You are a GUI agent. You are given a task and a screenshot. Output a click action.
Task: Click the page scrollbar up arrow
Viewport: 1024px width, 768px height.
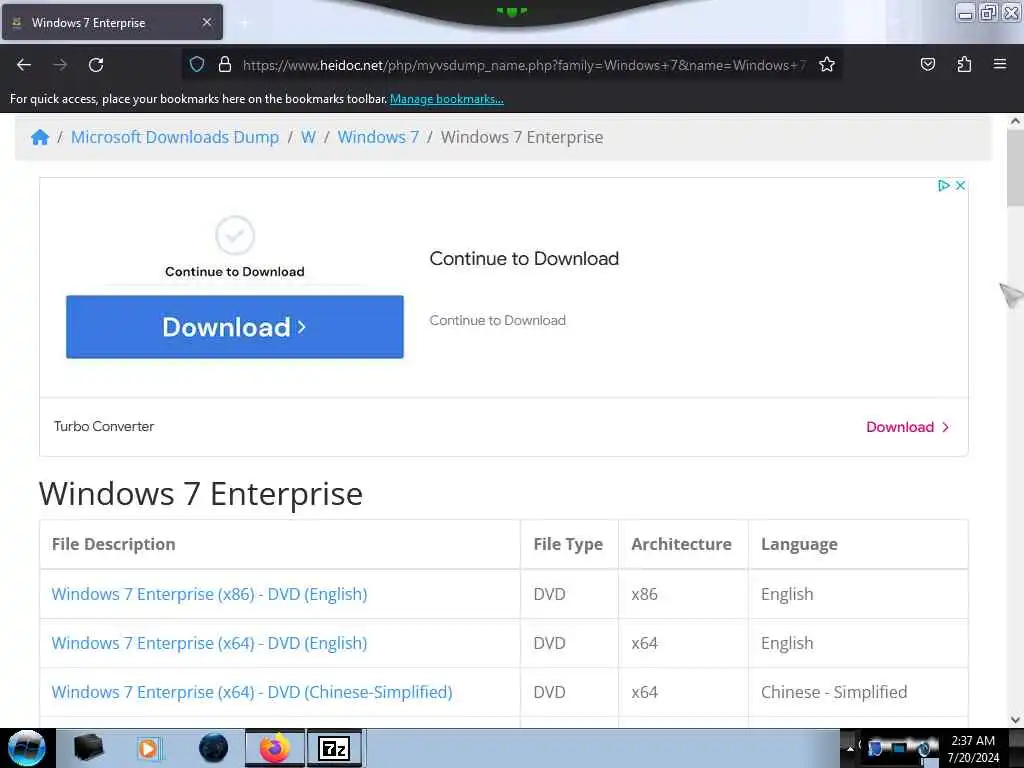point(1015,121)
